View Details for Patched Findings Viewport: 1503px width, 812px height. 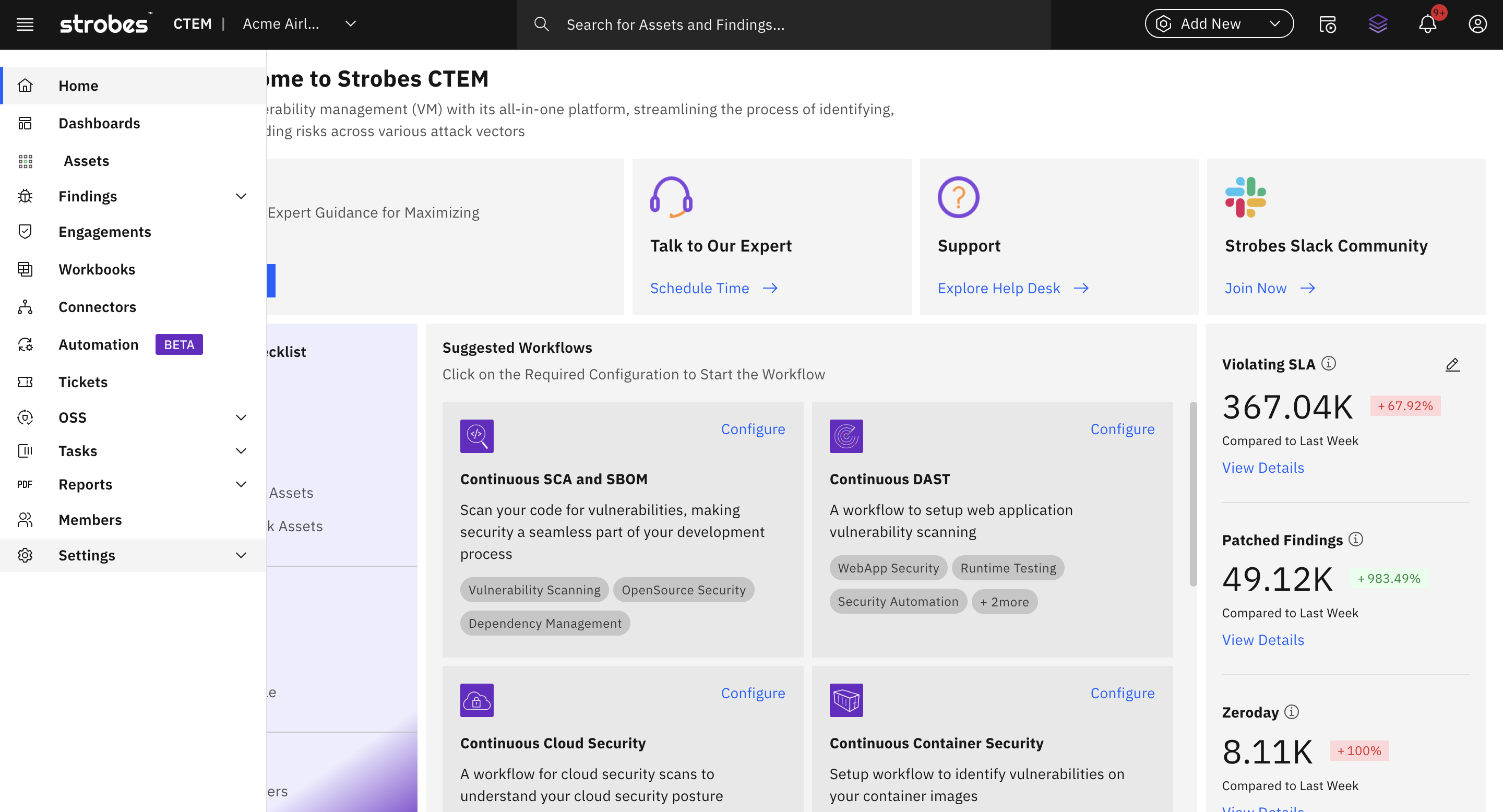(1262, 640)
